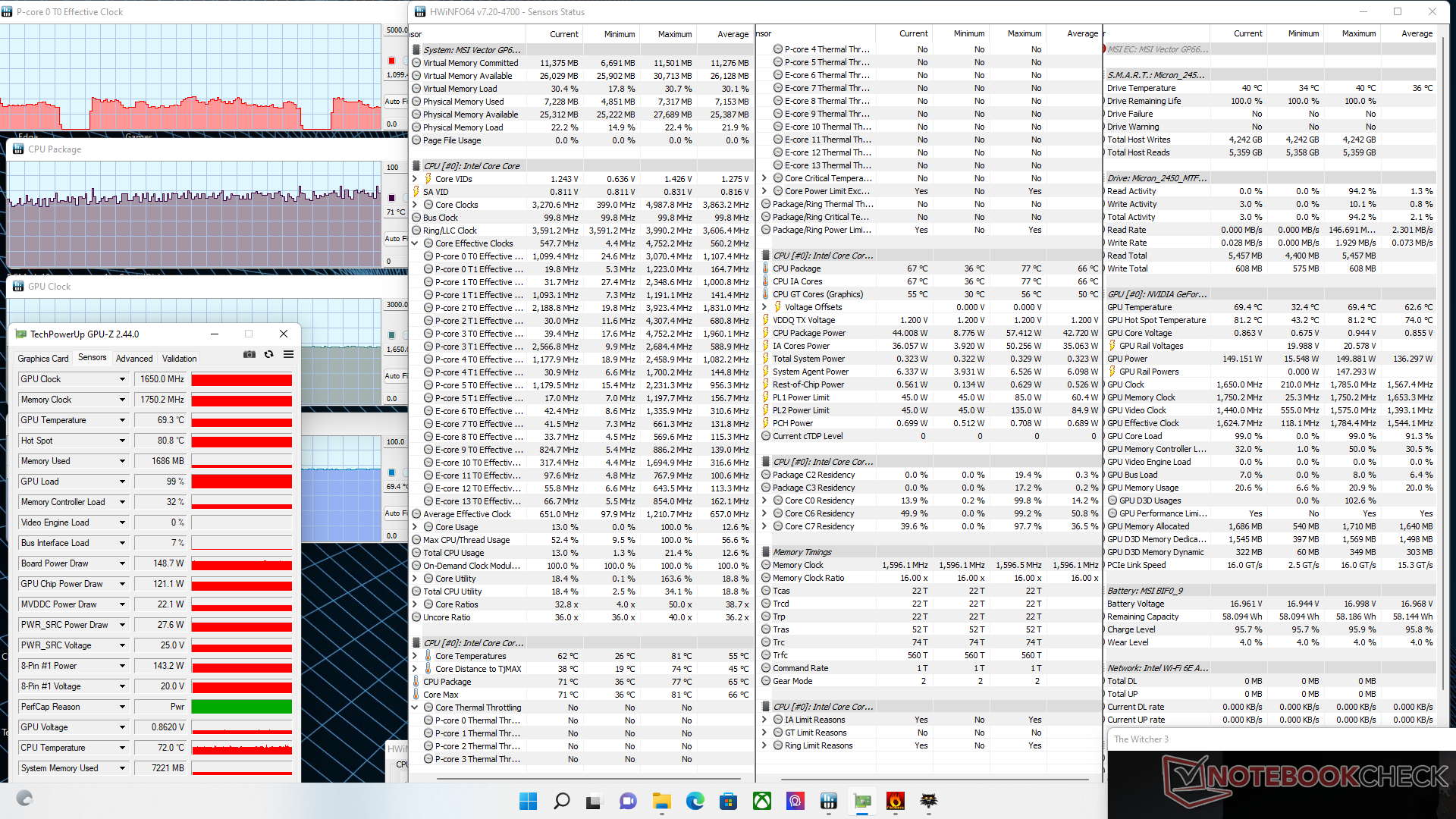Image resolution: width=1456 pixels, height=819 pixels.
Task: Open the GPU Clock sensor dropdown
Action: (122, 379)
